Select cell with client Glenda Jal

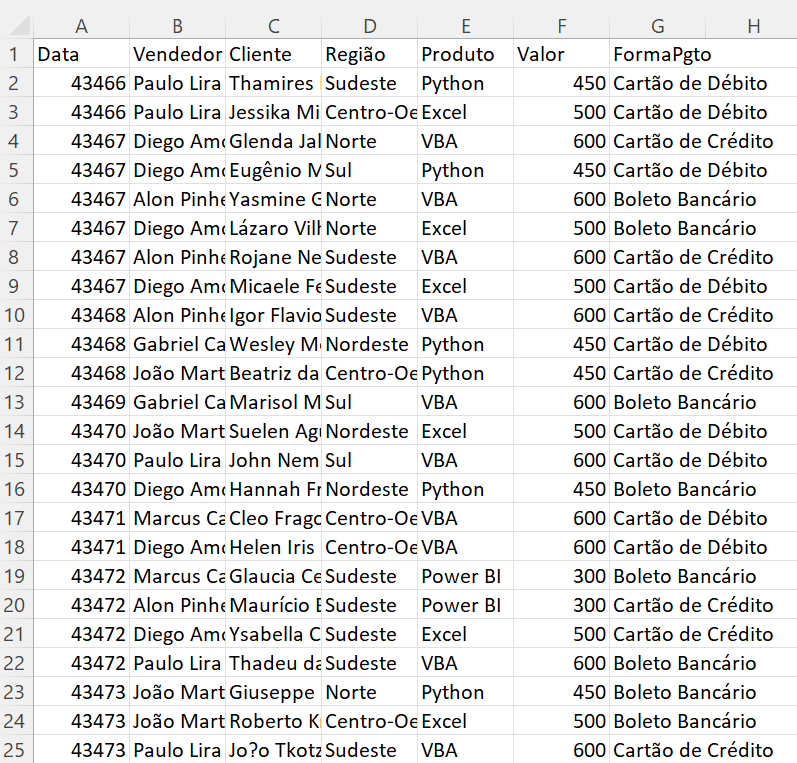click(x=273, y=141)
